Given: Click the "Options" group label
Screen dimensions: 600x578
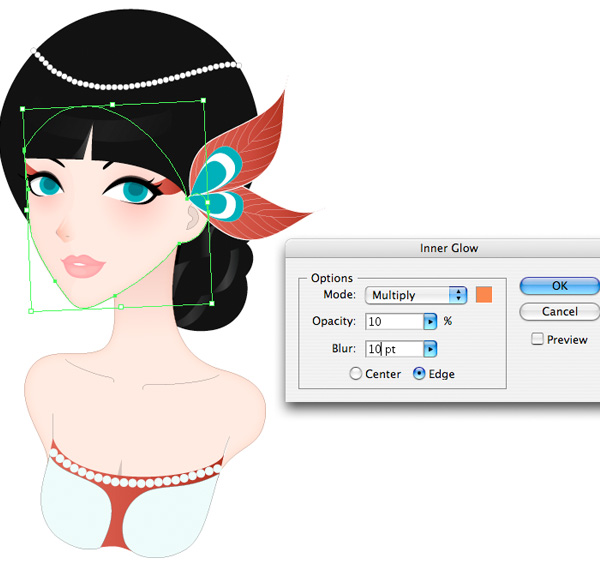Looking at the screenshot, I should point(332,278).
